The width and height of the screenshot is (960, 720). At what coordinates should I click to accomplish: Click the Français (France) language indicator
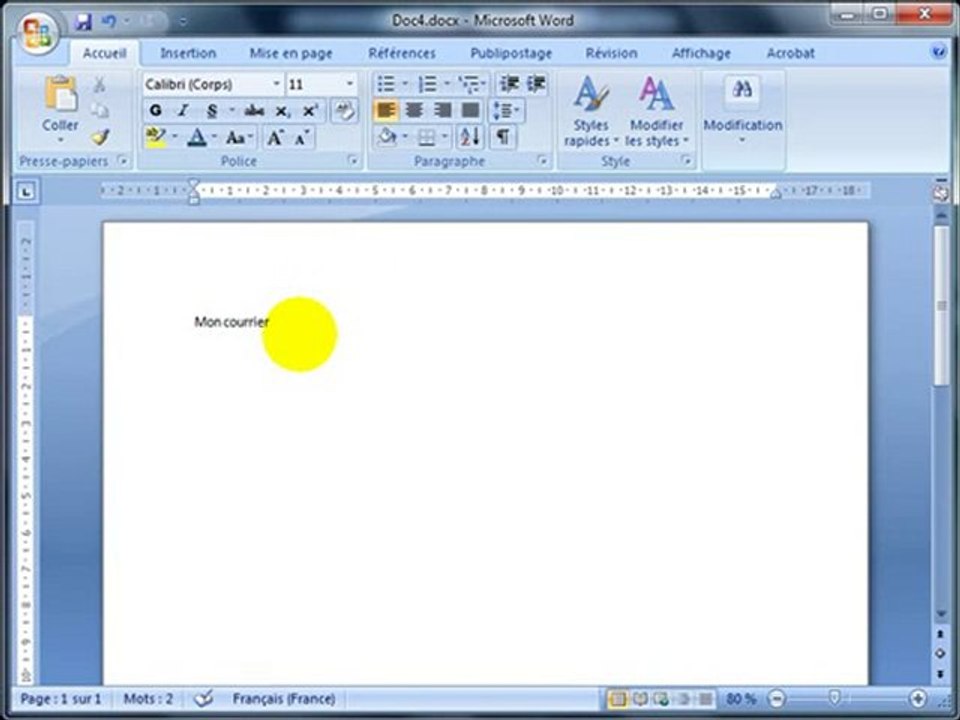pyautogui.click(x=283, y=699)
